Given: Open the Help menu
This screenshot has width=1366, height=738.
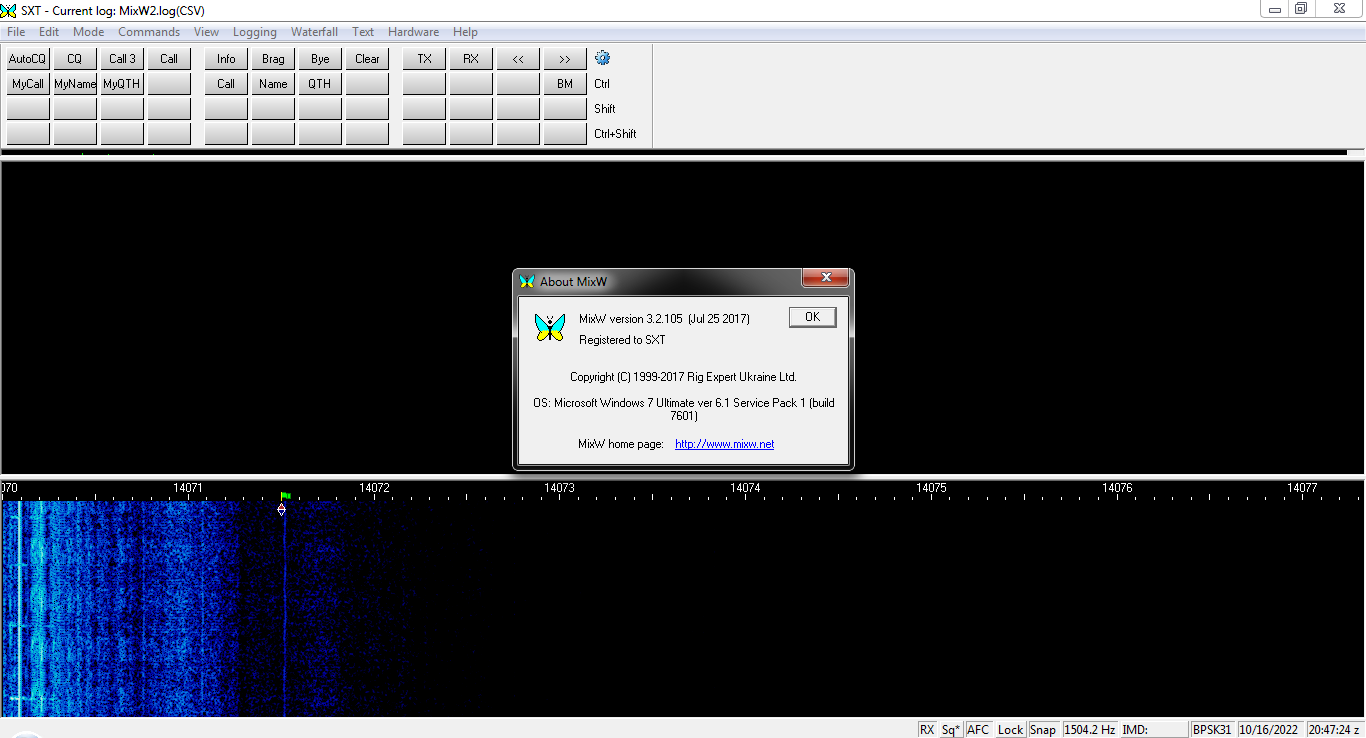Looking at the screenshot, I should [x=465, y=32].
